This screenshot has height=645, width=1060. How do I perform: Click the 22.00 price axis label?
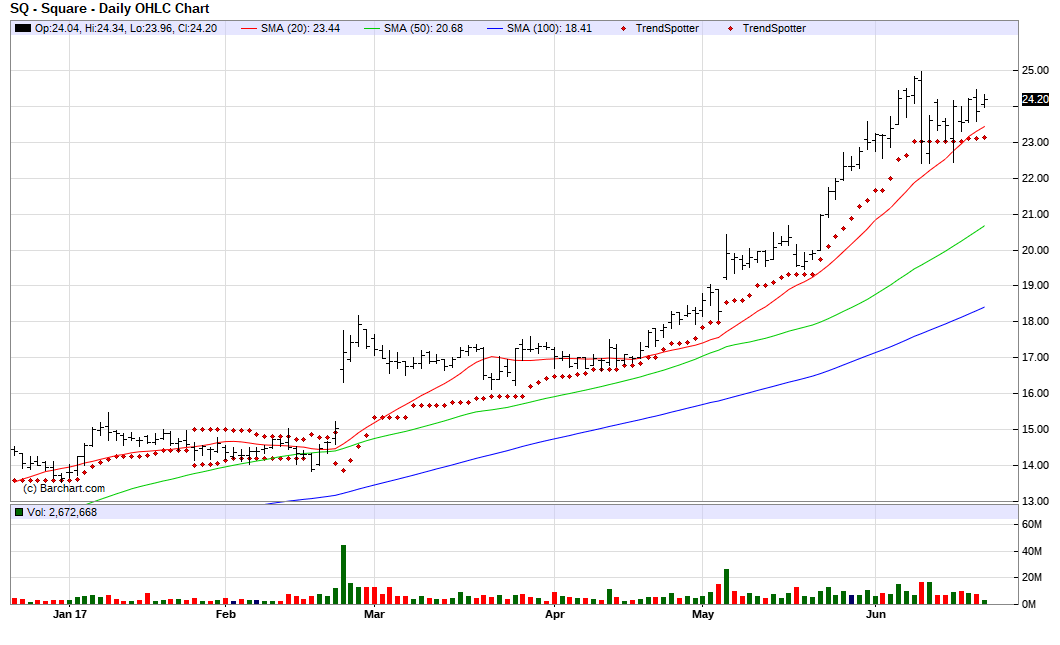(1035, 178)
